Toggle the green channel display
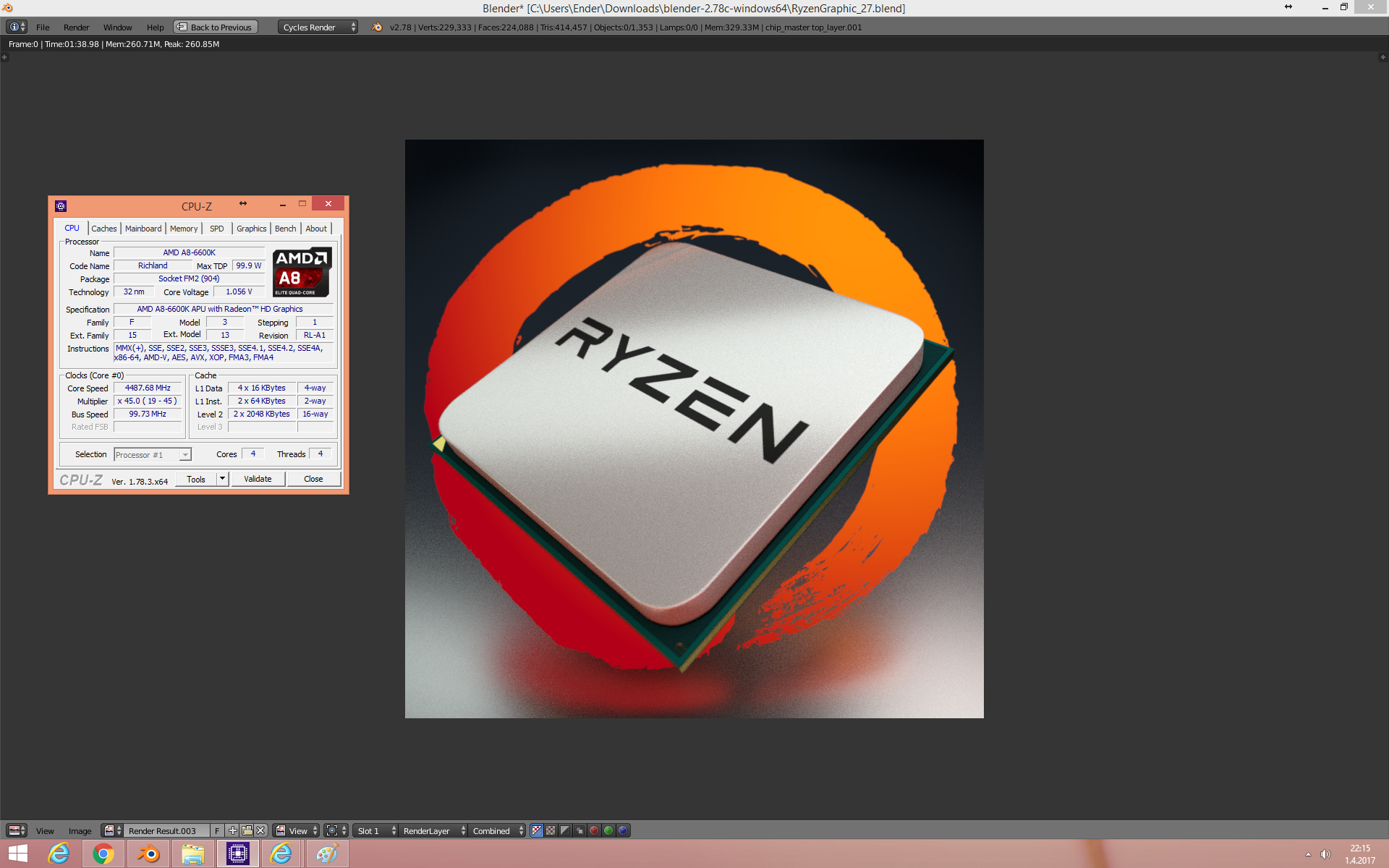 (608, 830)
